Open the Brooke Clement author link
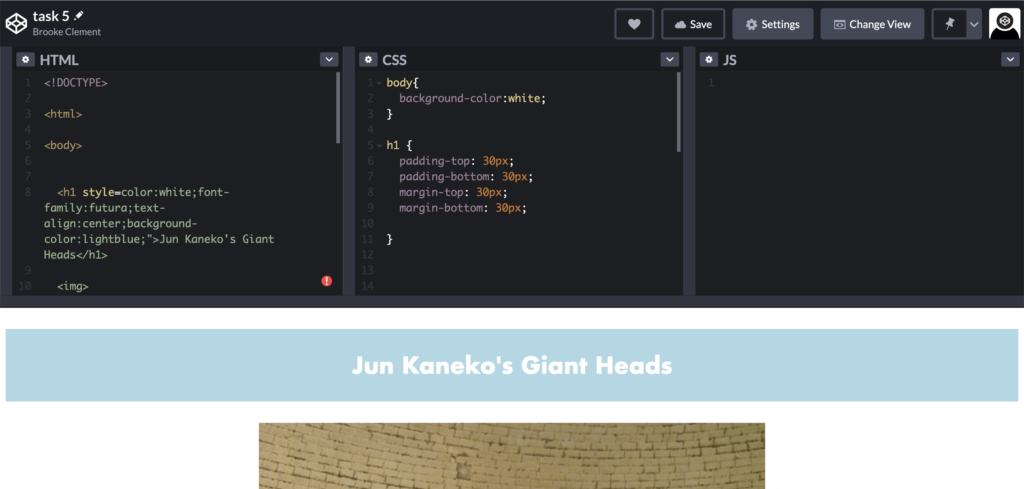The width and height of the screenshot is (1024, 489). coord(66,32)
